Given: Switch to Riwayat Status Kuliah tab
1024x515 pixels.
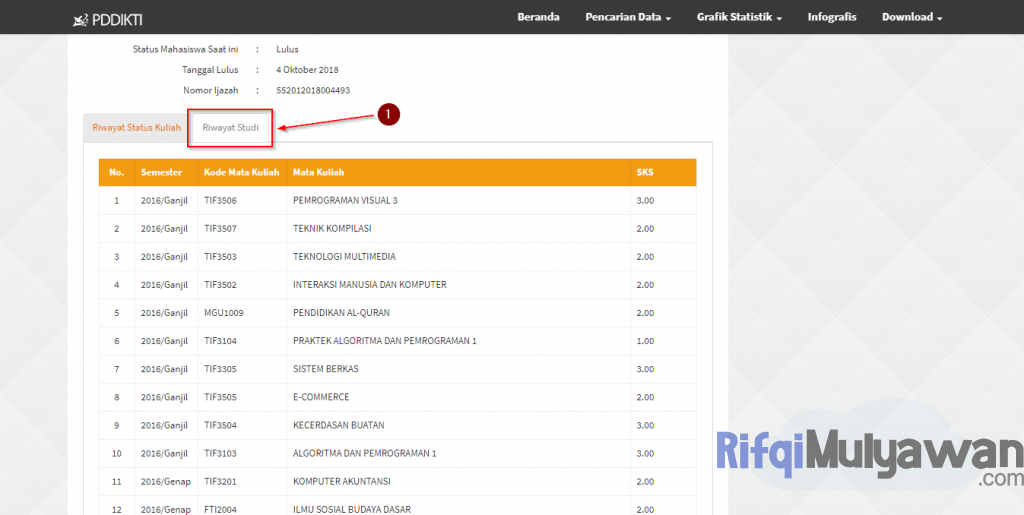Looking at the screenshot, I should (136, 127).
